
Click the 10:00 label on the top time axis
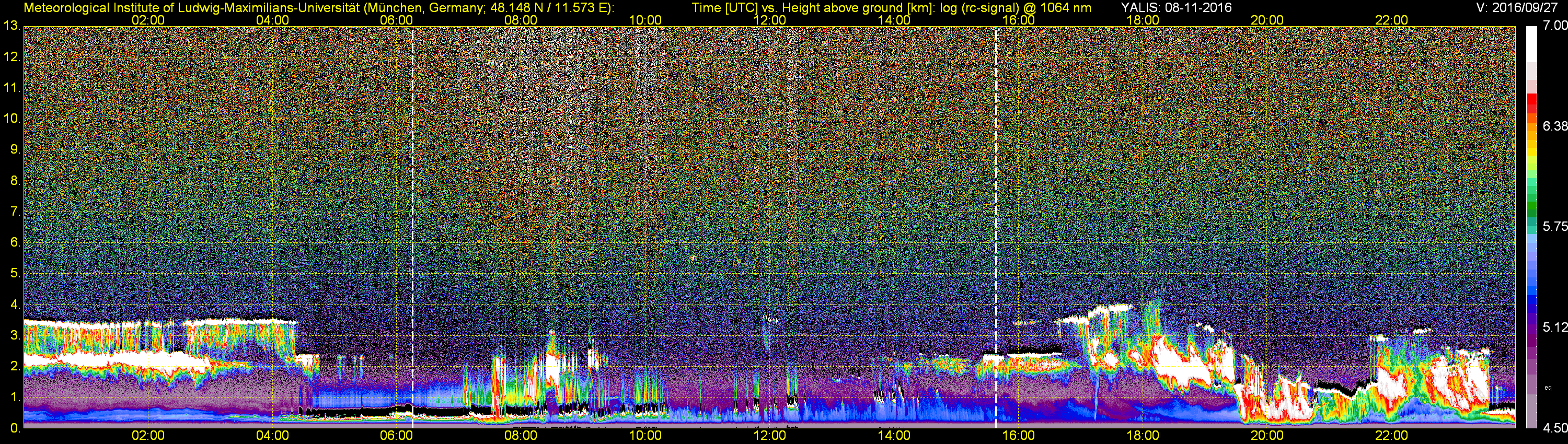645,20
